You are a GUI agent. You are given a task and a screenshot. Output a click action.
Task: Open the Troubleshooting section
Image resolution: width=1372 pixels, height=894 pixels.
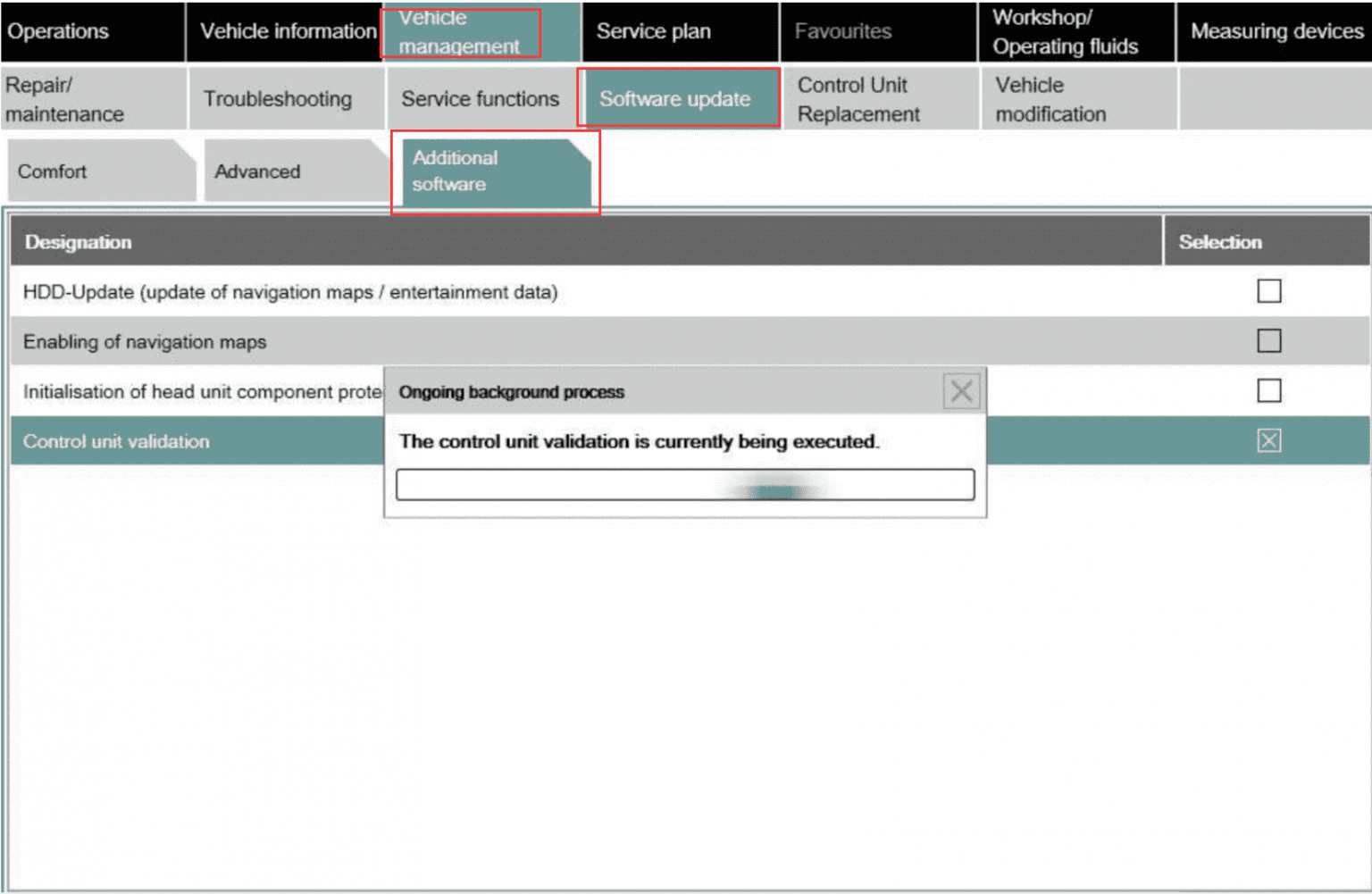click(278, 98)
